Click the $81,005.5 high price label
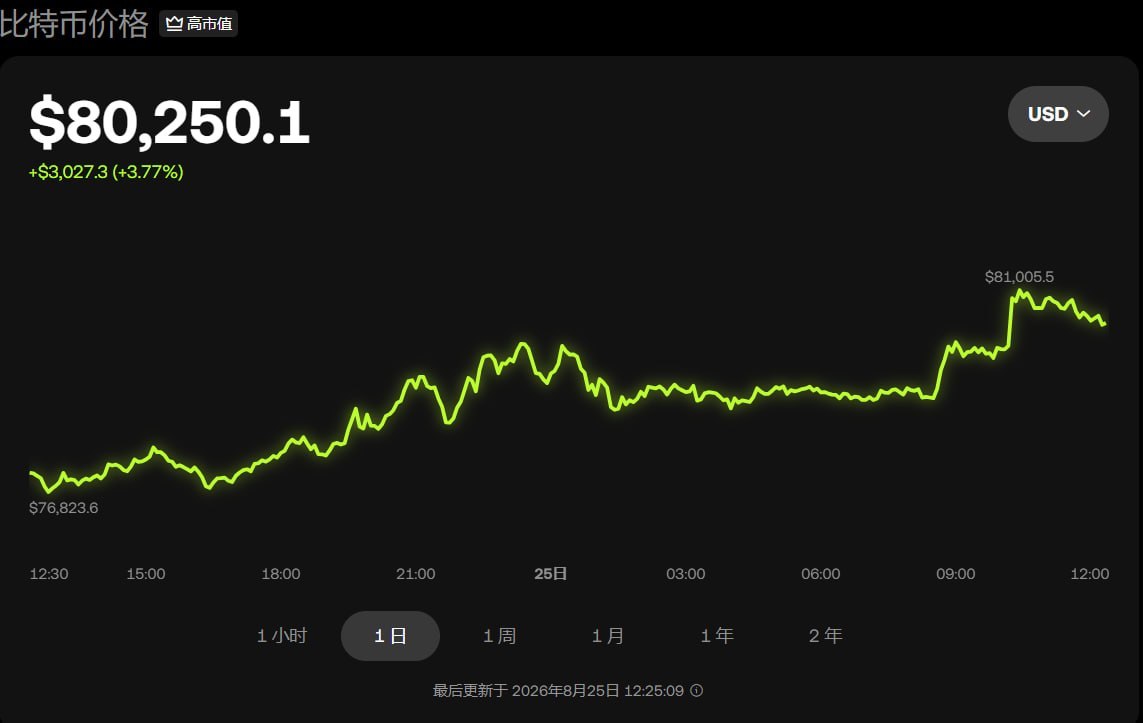Image resolution: width=1143 pixels, height=723 pixels. (x=1019, y=277)
